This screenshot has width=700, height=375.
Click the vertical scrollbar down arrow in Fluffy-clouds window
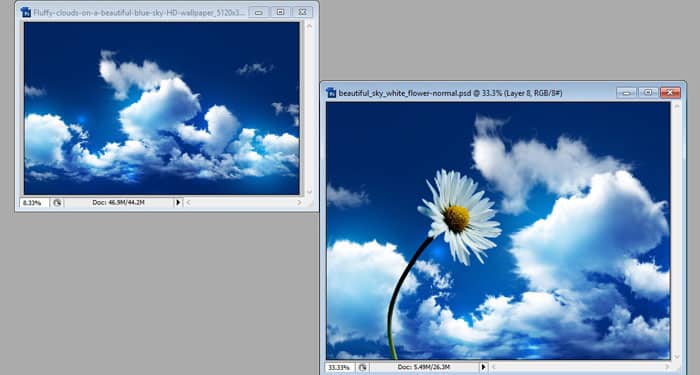[309, 192]
